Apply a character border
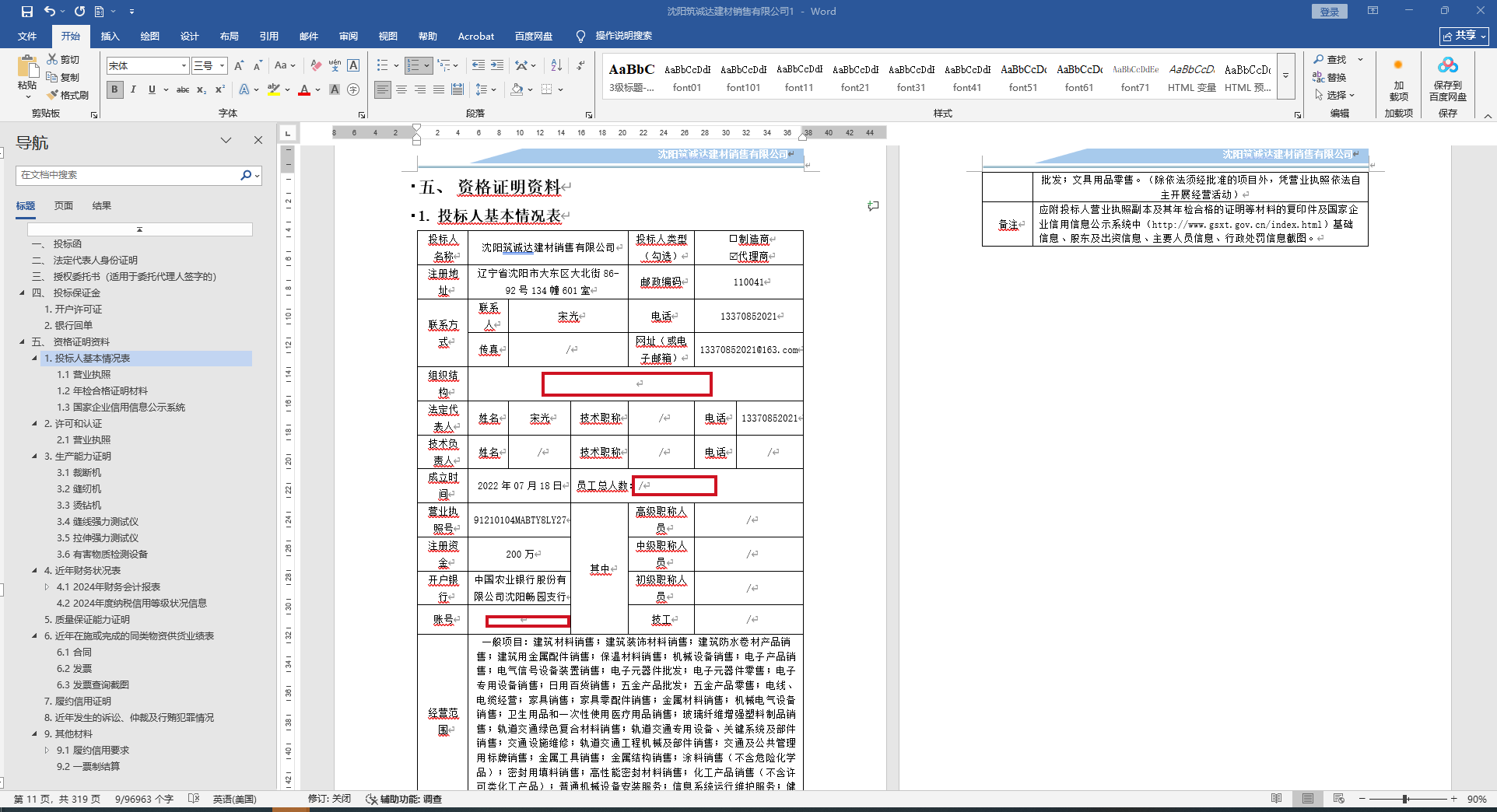This screenshot has height=812, width=1497. click(353, 65)
